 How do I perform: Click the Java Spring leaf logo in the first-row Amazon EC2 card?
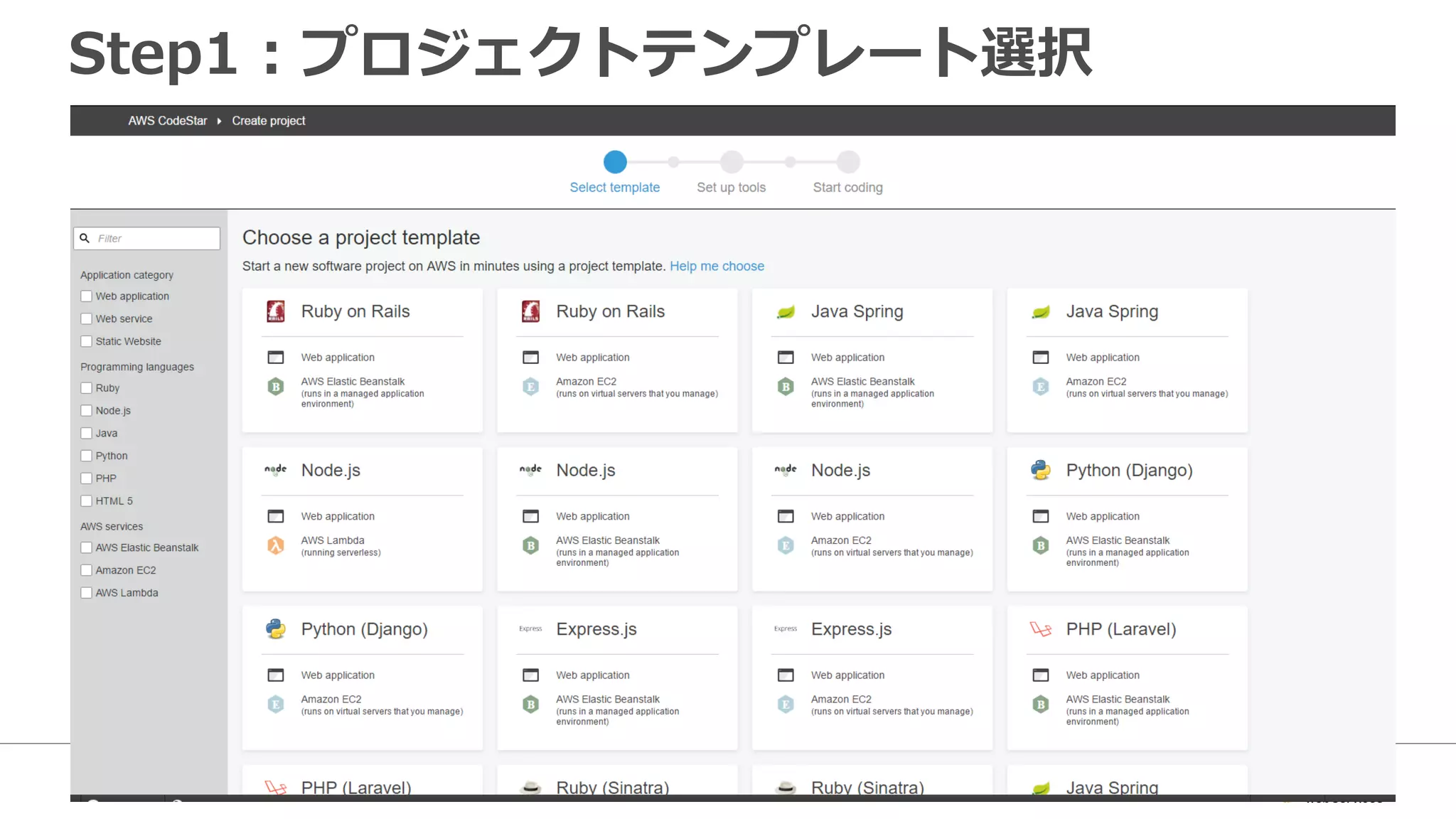click(1041, 312)
